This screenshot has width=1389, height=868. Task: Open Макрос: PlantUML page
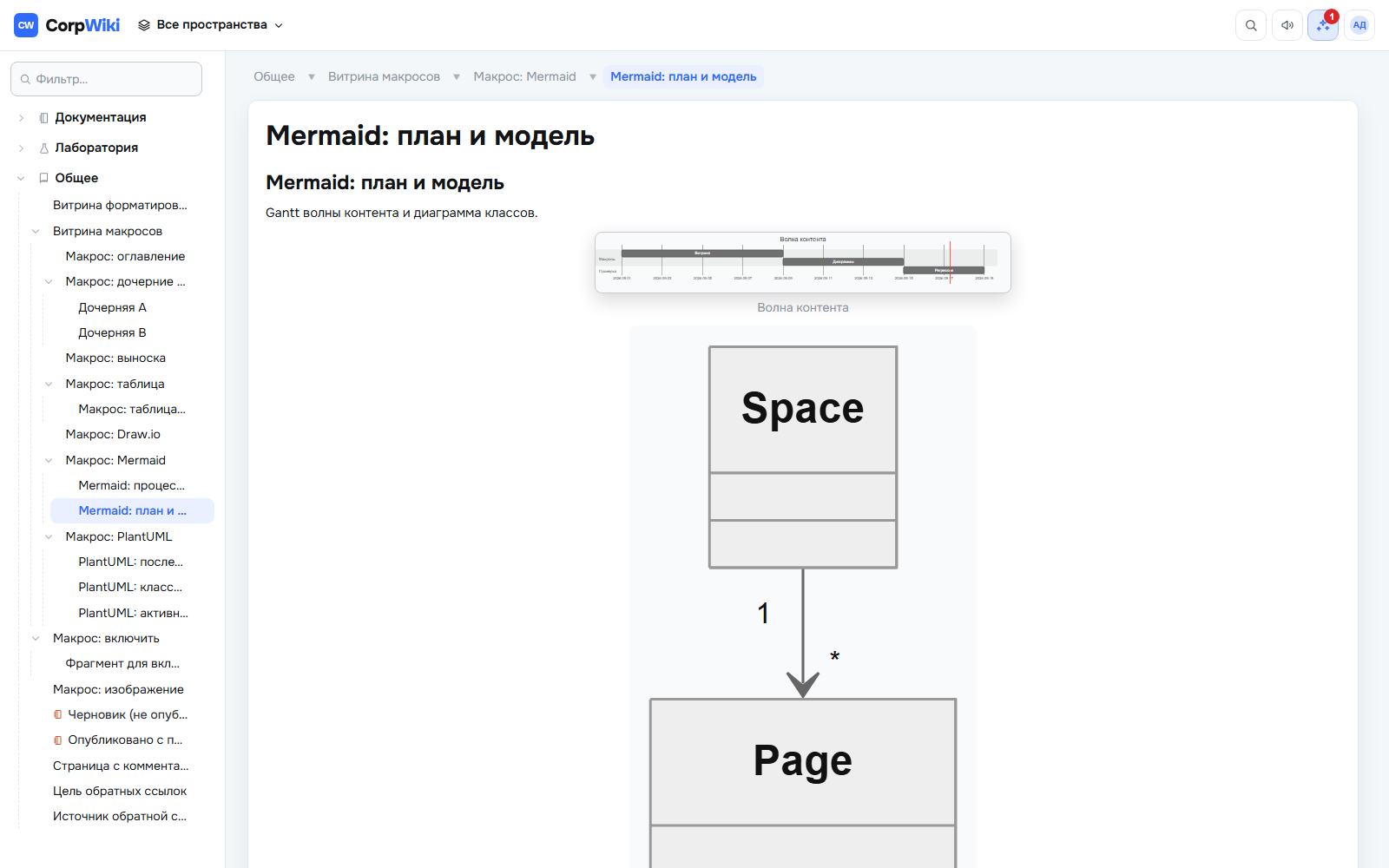click(x=119, y=536)
